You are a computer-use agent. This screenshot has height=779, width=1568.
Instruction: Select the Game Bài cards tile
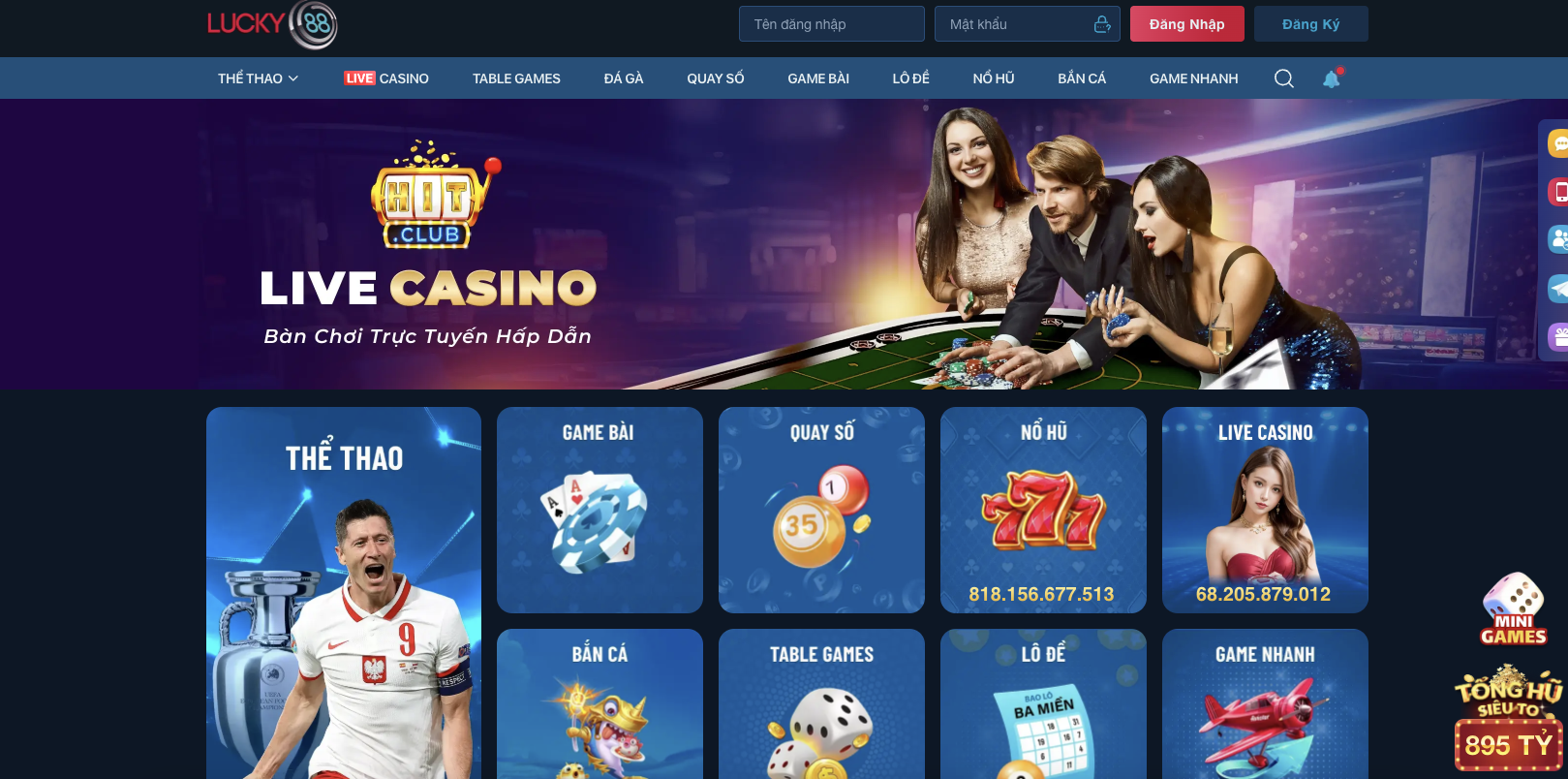[600, 510]
